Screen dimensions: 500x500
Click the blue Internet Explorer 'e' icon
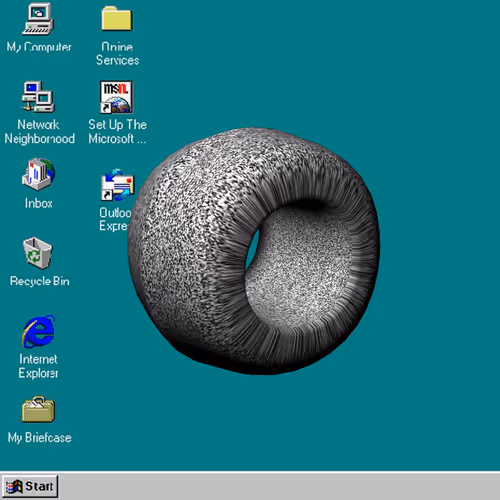click(39, 331)
